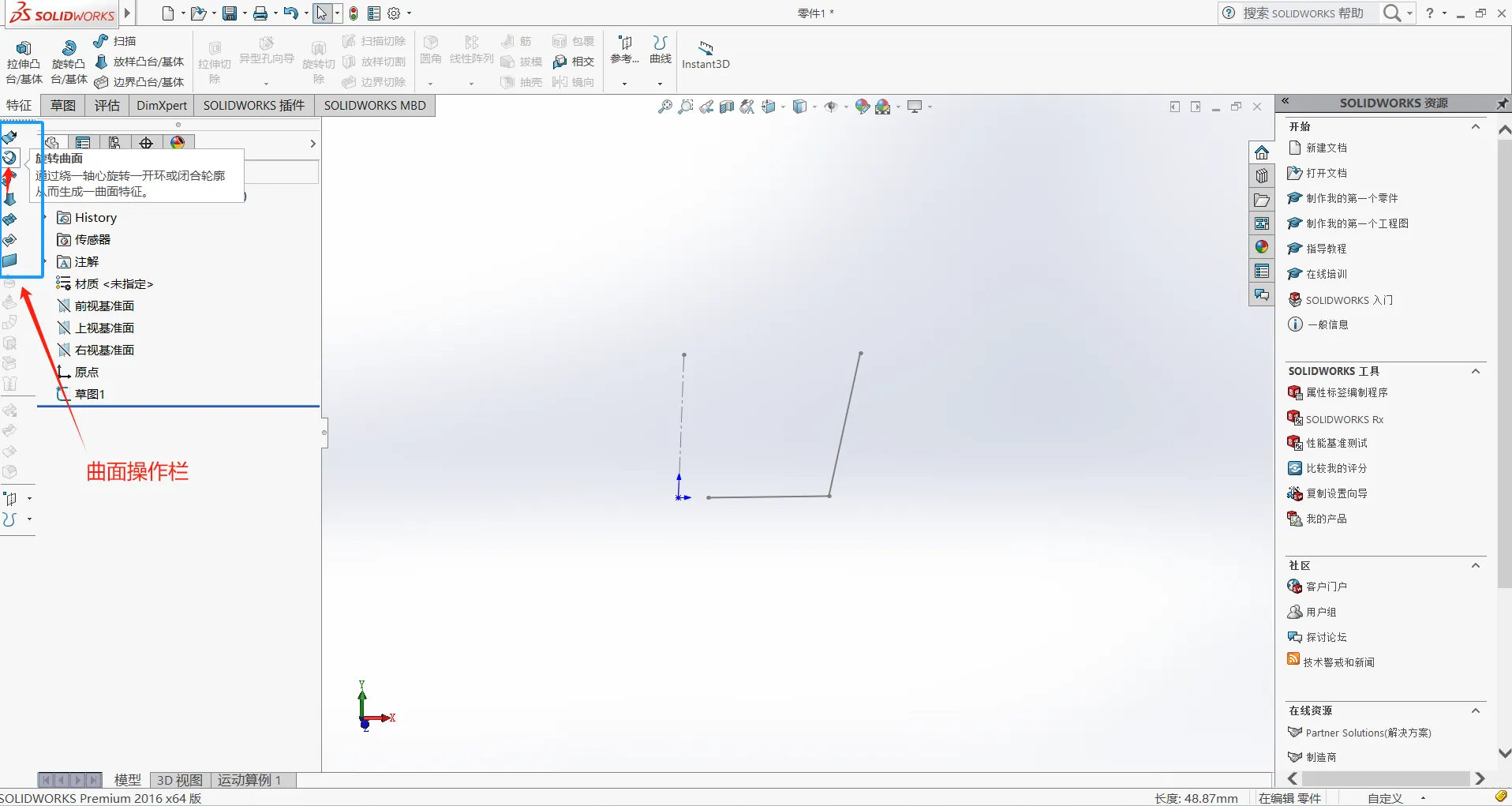Open the 在线培训 link
The width and height of the screenshot is (1512, 806).
tap(1327, 274)
